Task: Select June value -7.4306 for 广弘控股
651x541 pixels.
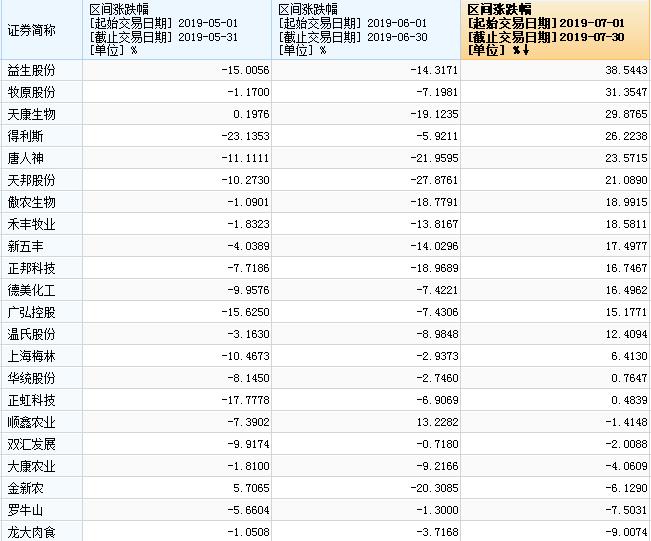Action: click(x=437, y=312)
